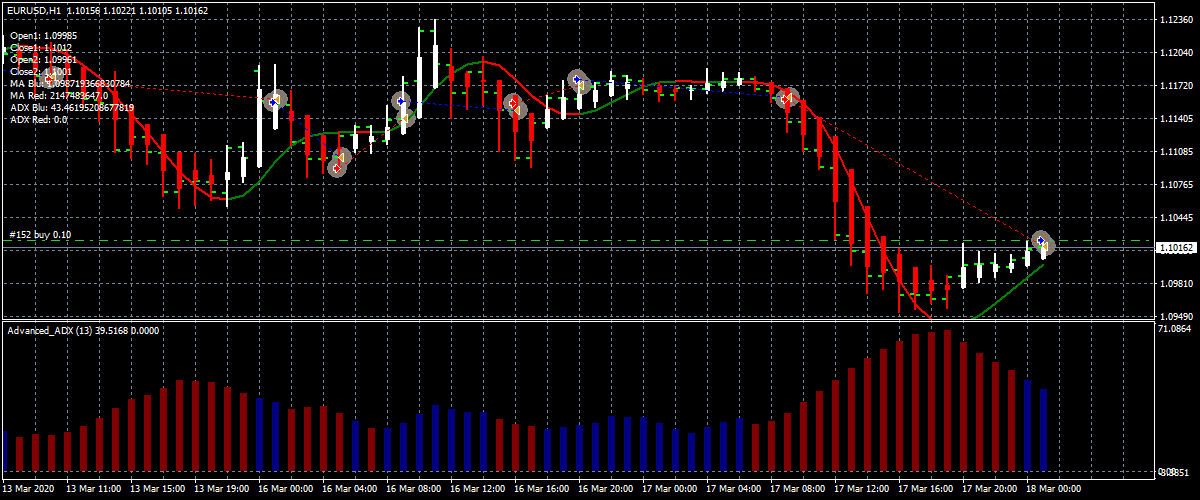Click the blue buy arrow near 16 Mar 08:00
Screen dimensions: 1200x500
click(x=401, y=101)
